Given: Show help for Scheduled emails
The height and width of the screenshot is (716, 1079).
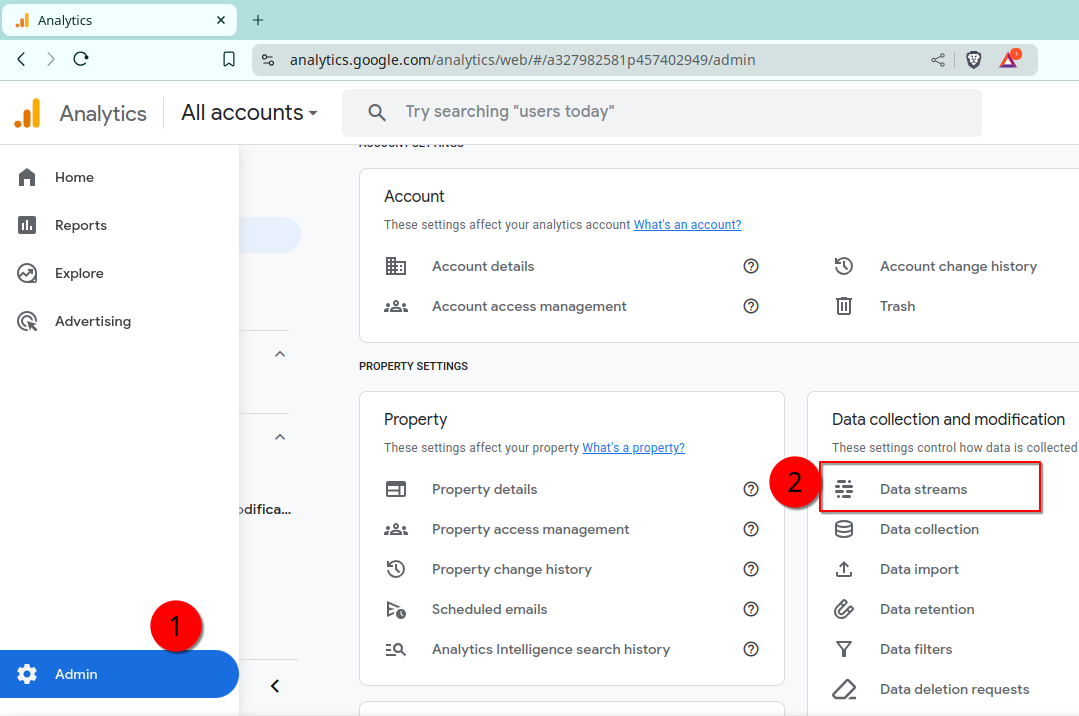Looking at the screenshot, I should pos(751,609).
